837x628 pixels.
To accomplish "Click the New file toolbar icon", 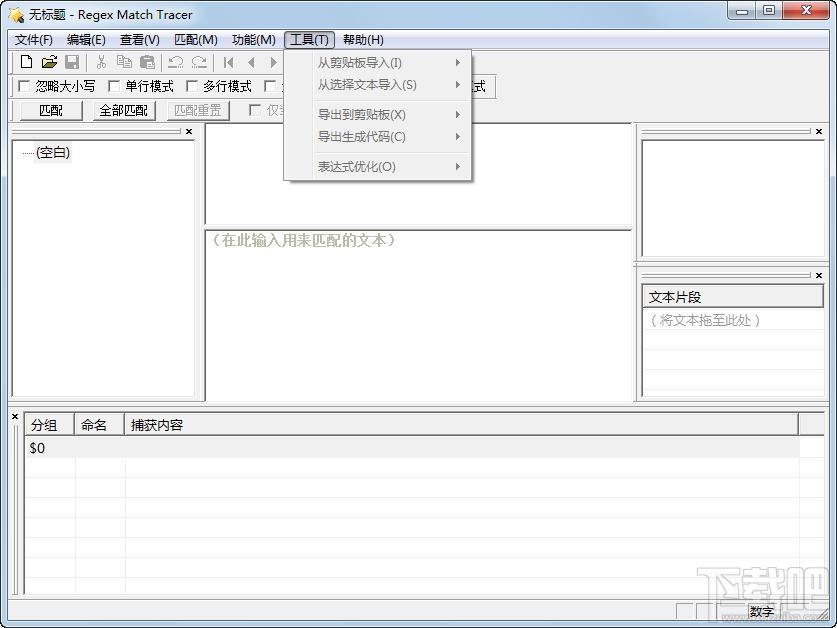I will click(26, 62).
